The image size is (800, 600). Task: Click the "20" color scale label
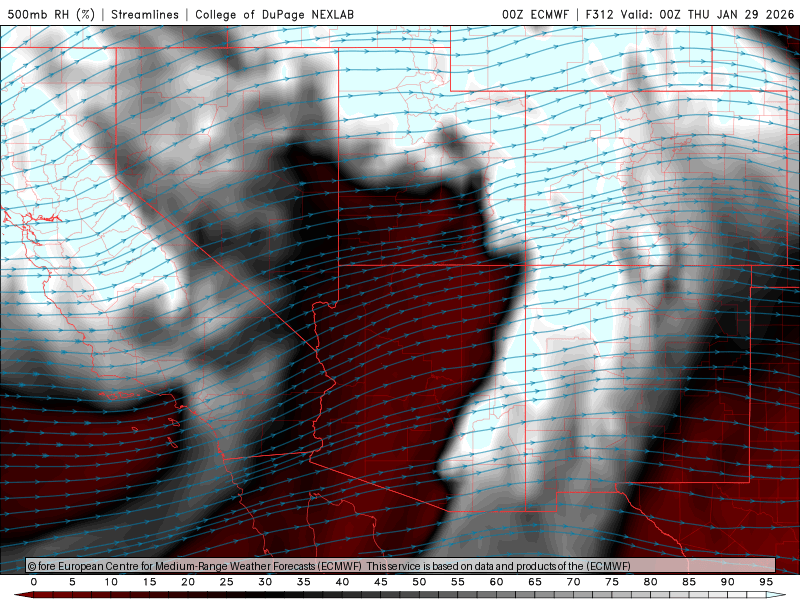click(x=188, y=582)
